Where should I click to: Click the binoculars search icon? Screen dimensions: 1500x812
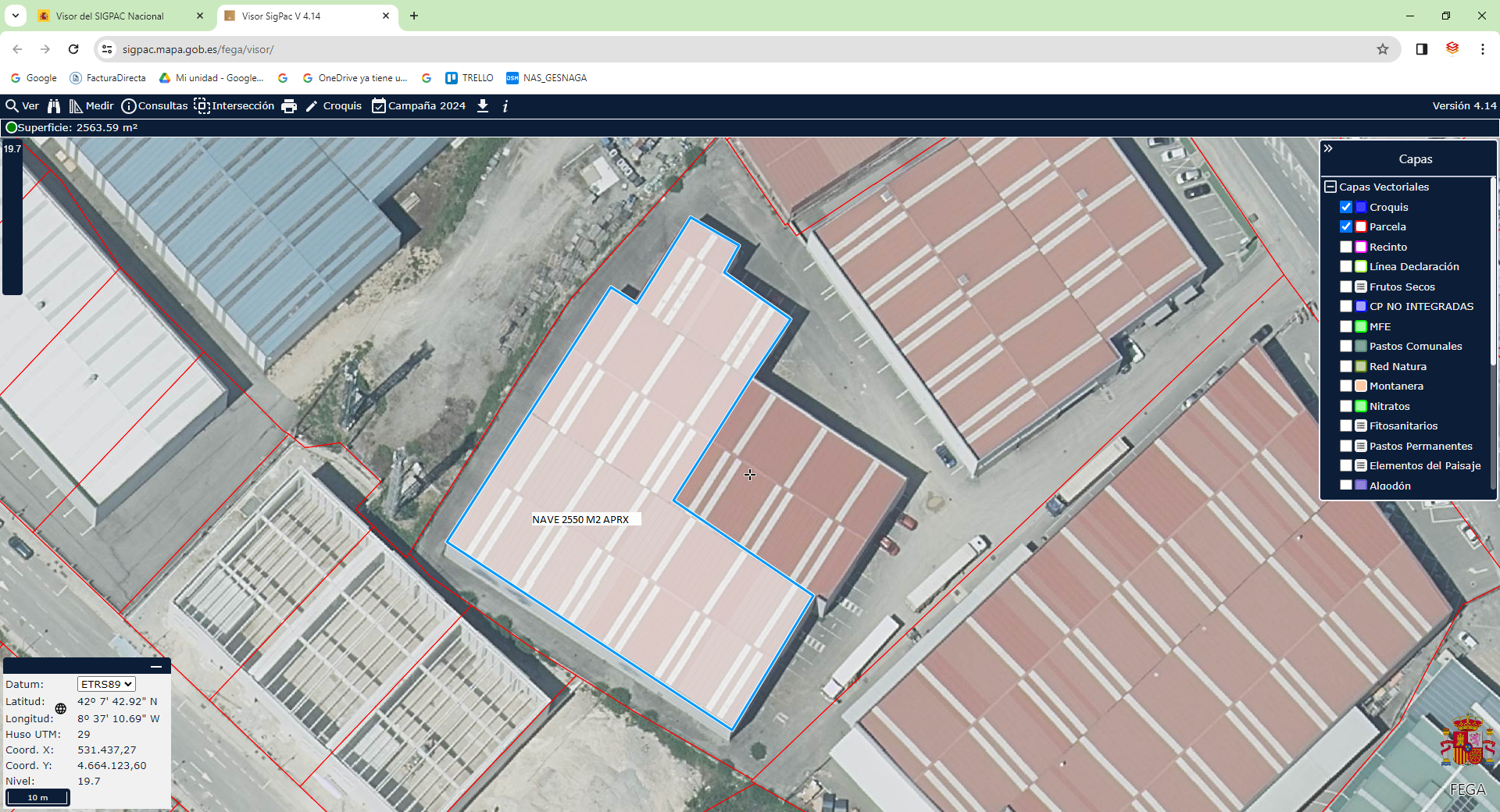[54, 106]
